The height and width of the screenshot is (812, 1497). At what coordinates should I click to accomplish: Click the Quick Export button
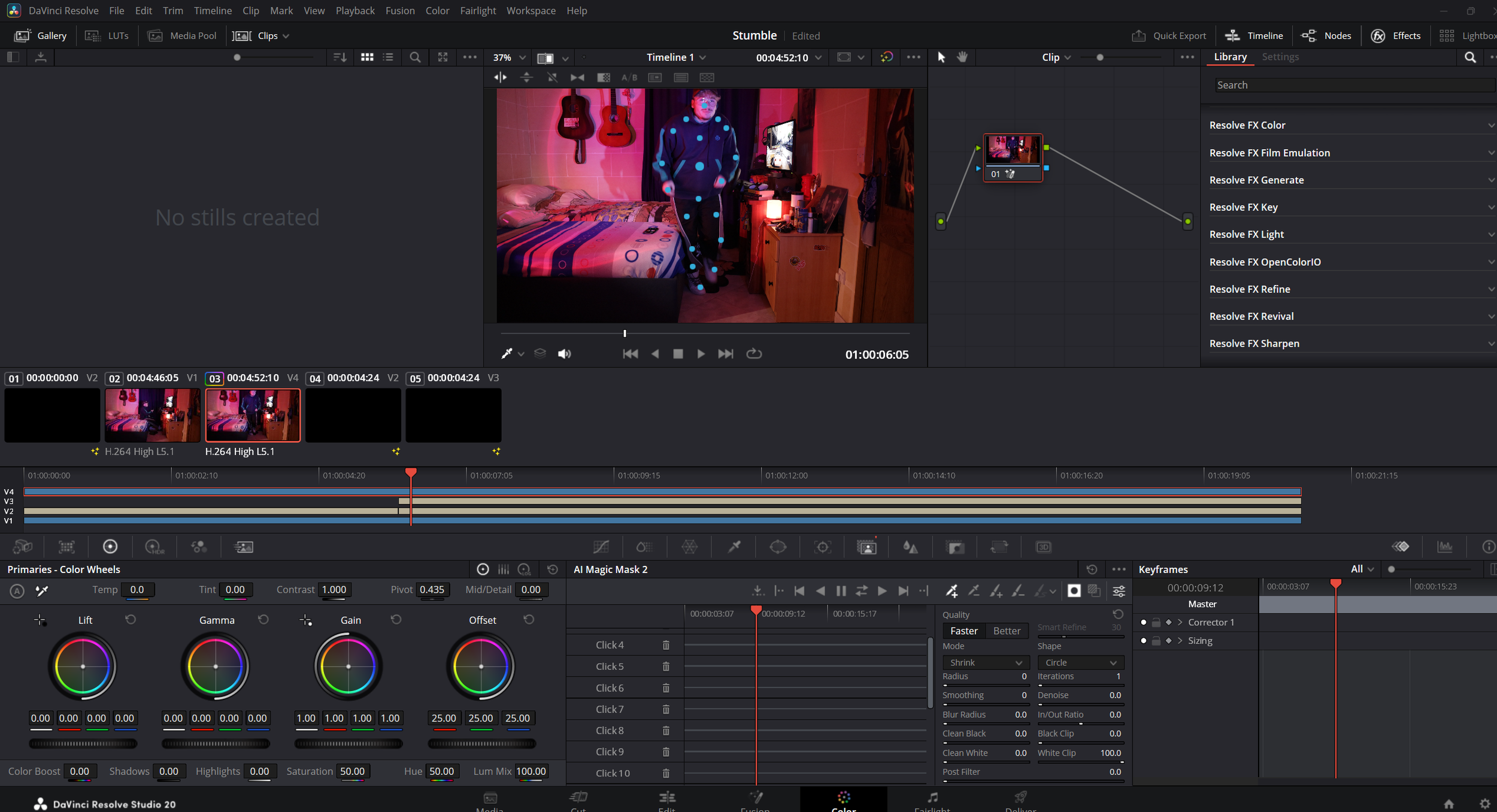tap(1168, 36)
